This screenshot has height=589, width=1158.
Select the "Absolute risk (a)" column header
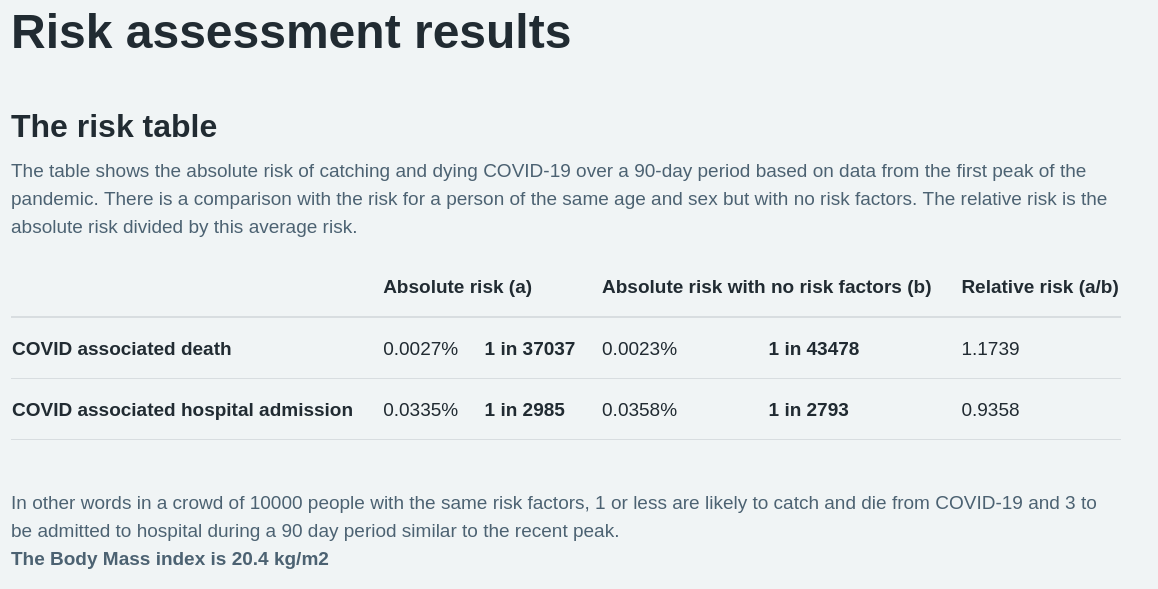tap(457, 287)
